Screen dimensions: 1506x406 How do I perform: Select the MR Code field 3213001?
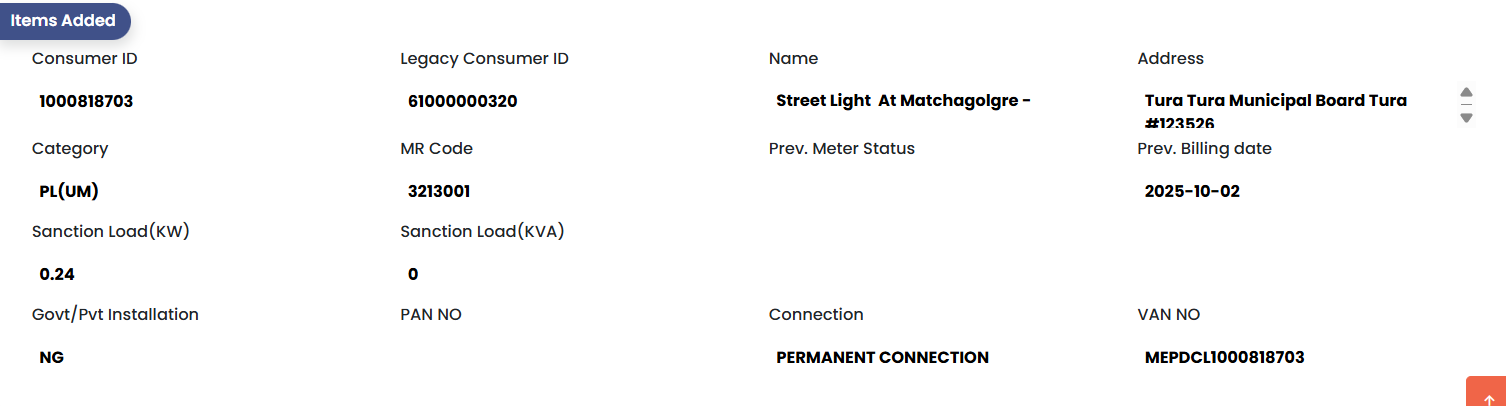[568, 191]
